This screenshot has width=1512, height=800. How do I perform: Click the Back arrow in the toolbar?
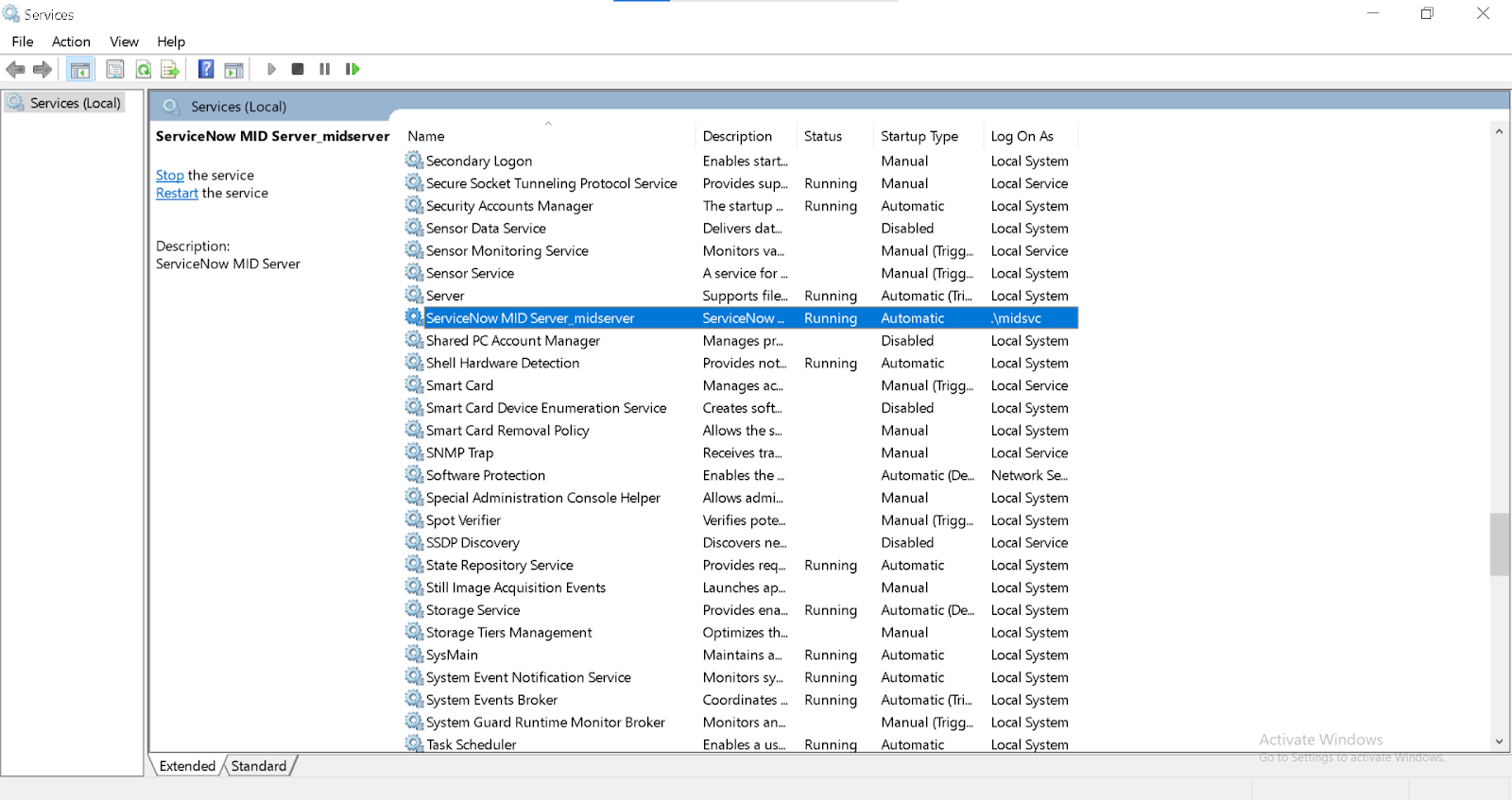[x=16, y=69]
